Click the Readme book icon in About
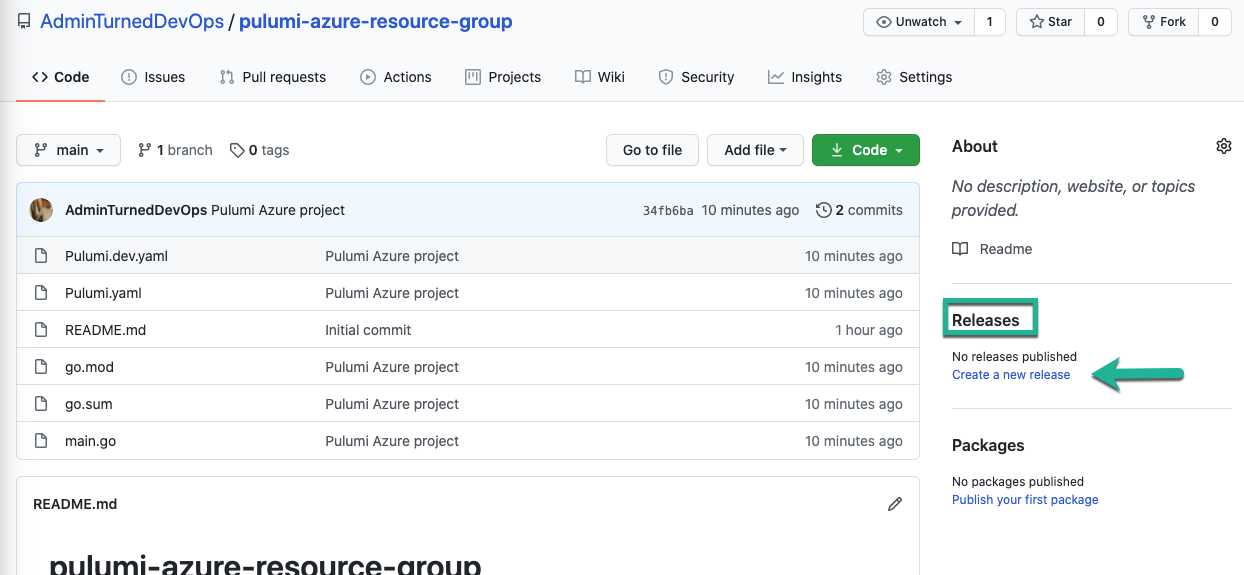This screenshot has height=575, width=1244. 960,249
